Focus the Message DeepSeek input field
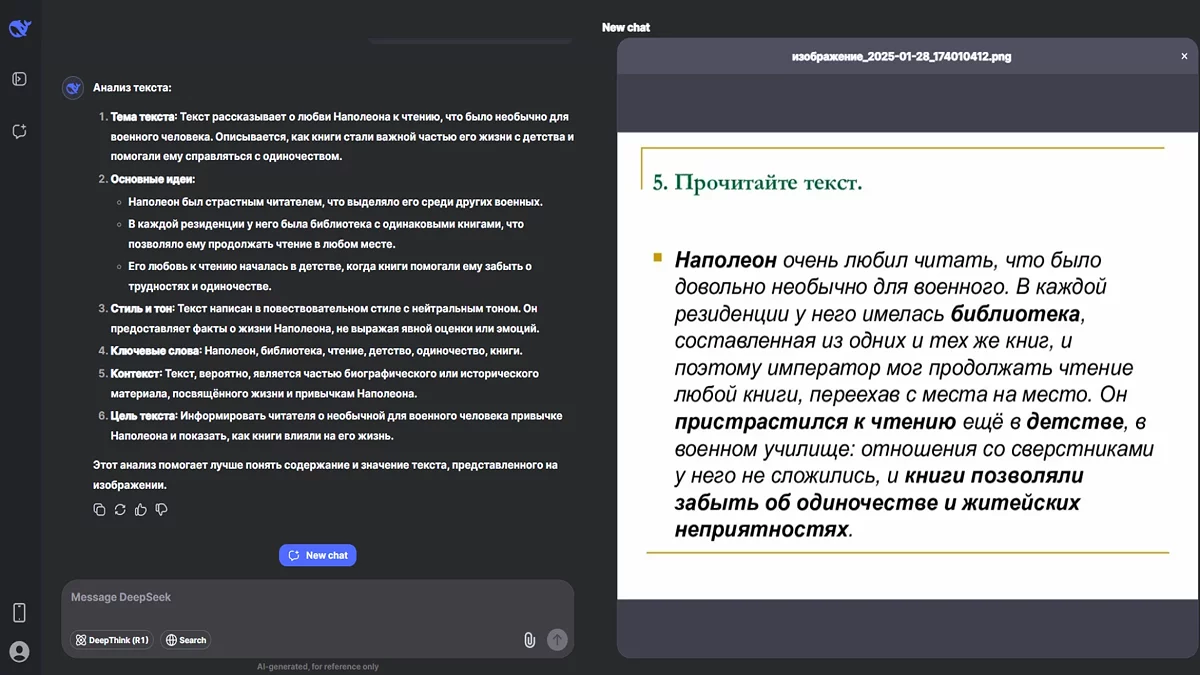Image resolution: width=1200 pixels, height=675 pixels. tap(300, 598)
